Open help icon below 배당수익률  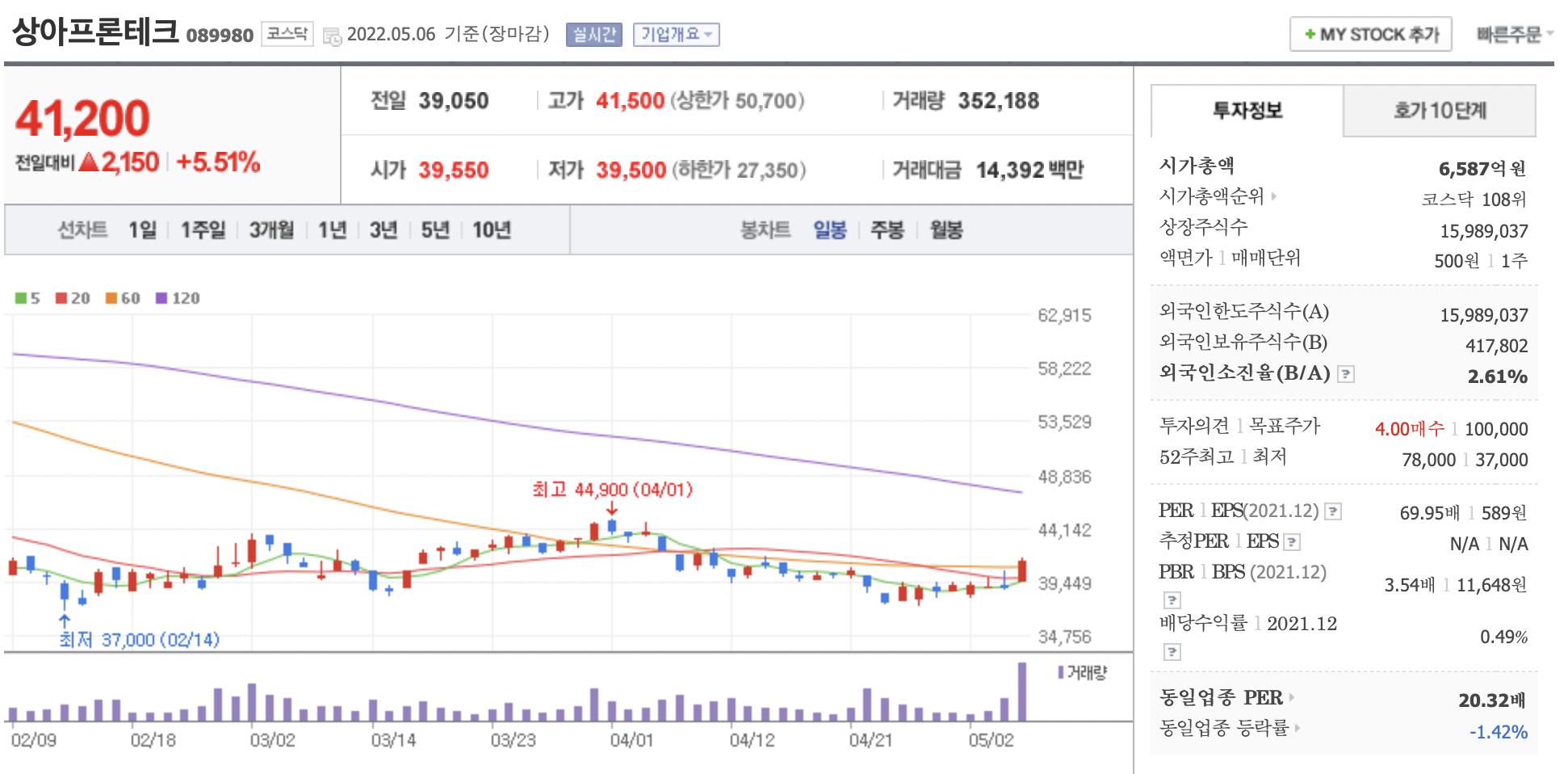pyautogui.click(x=1172, y=652)
